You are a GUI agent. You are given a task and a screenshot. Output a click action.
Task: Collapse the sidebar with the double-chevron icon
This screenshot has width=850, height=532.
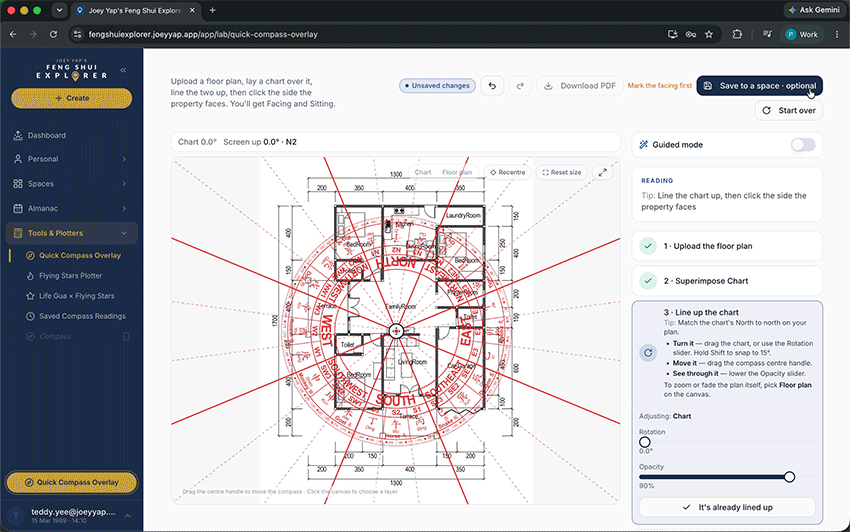tap(123, 70)
